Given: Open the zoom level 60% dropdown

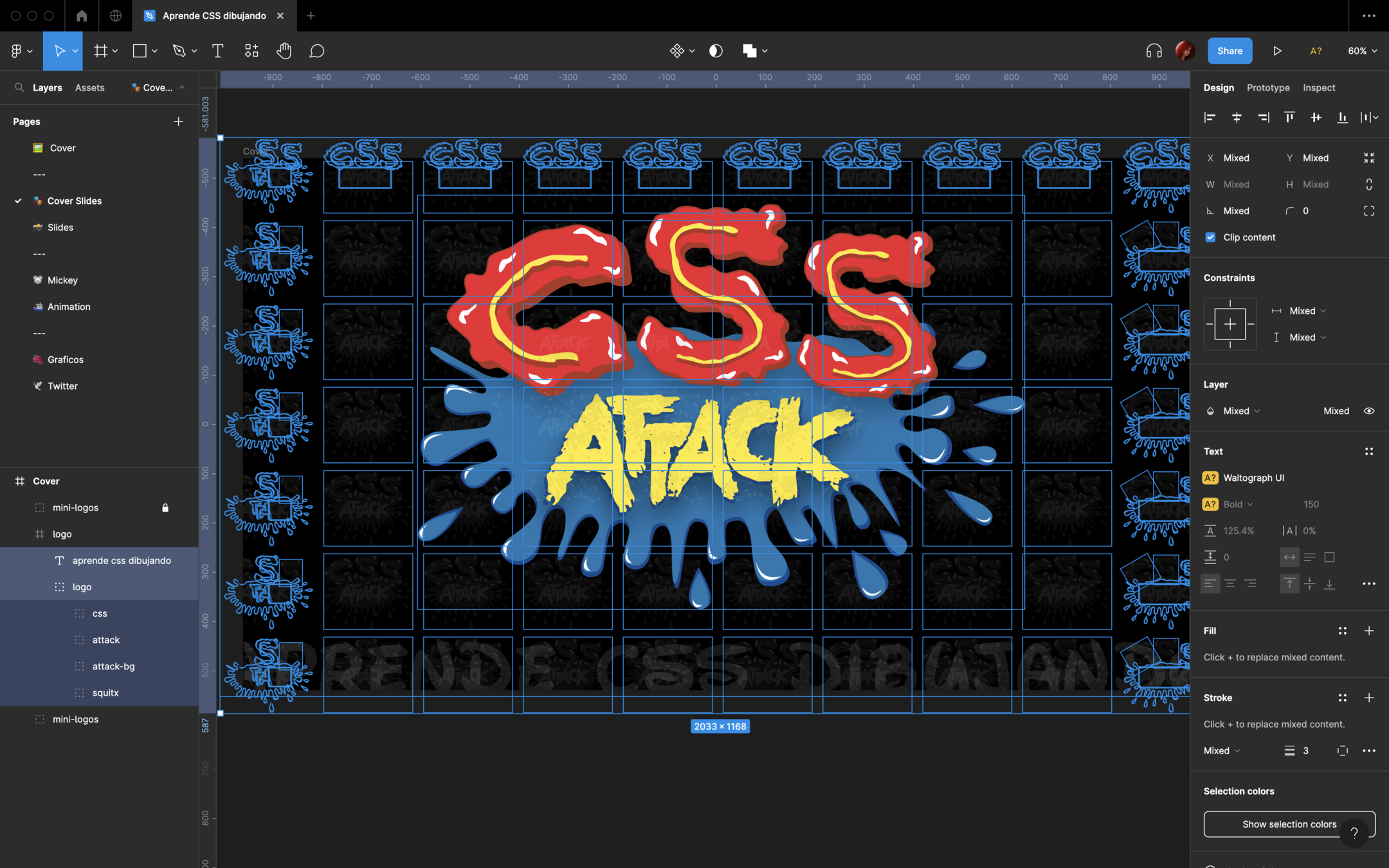Looking at the screenshot, I should tap(1362, 51).
